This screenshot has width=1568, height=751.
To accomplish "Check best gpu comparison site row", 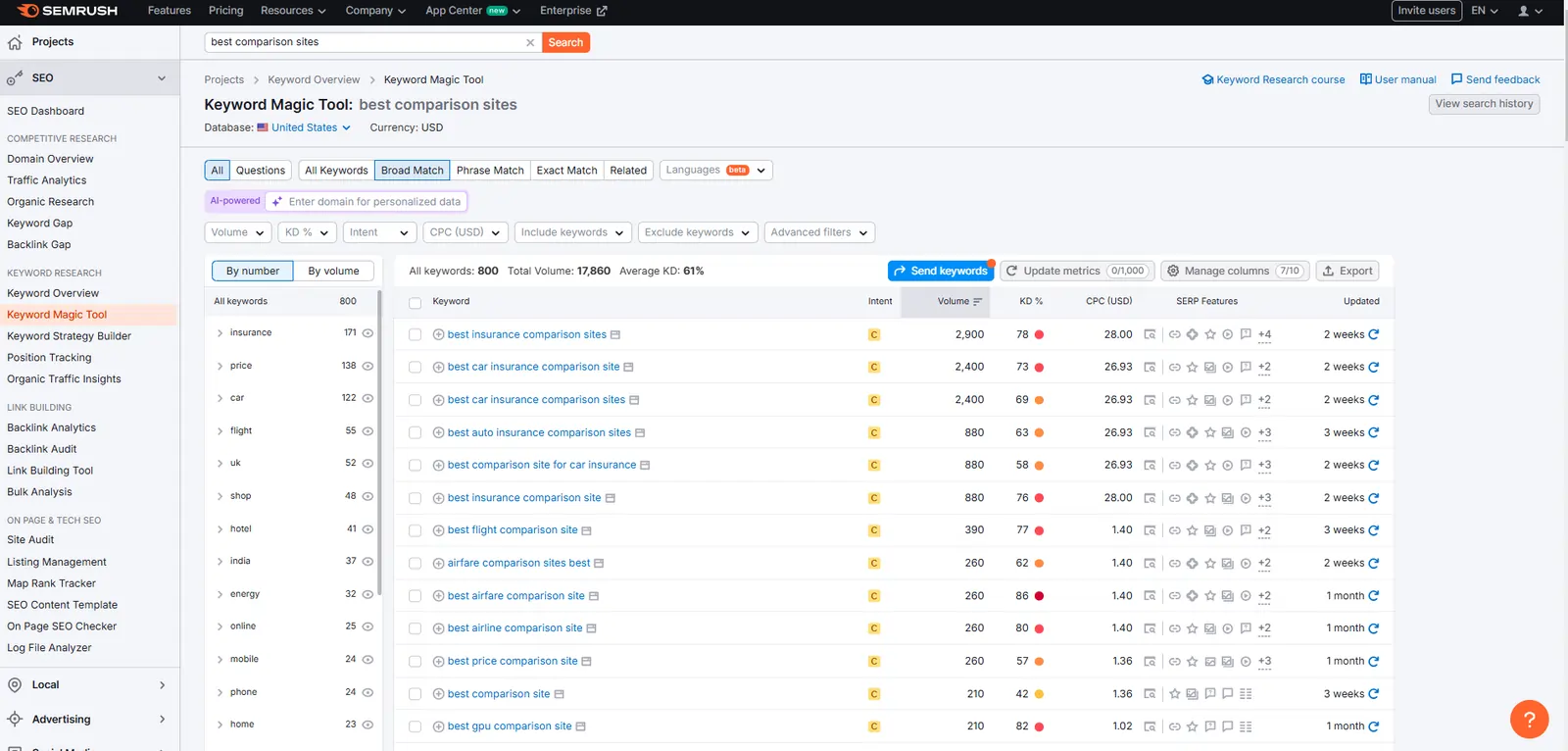I will pyautogui.click(x=415, y=726).
